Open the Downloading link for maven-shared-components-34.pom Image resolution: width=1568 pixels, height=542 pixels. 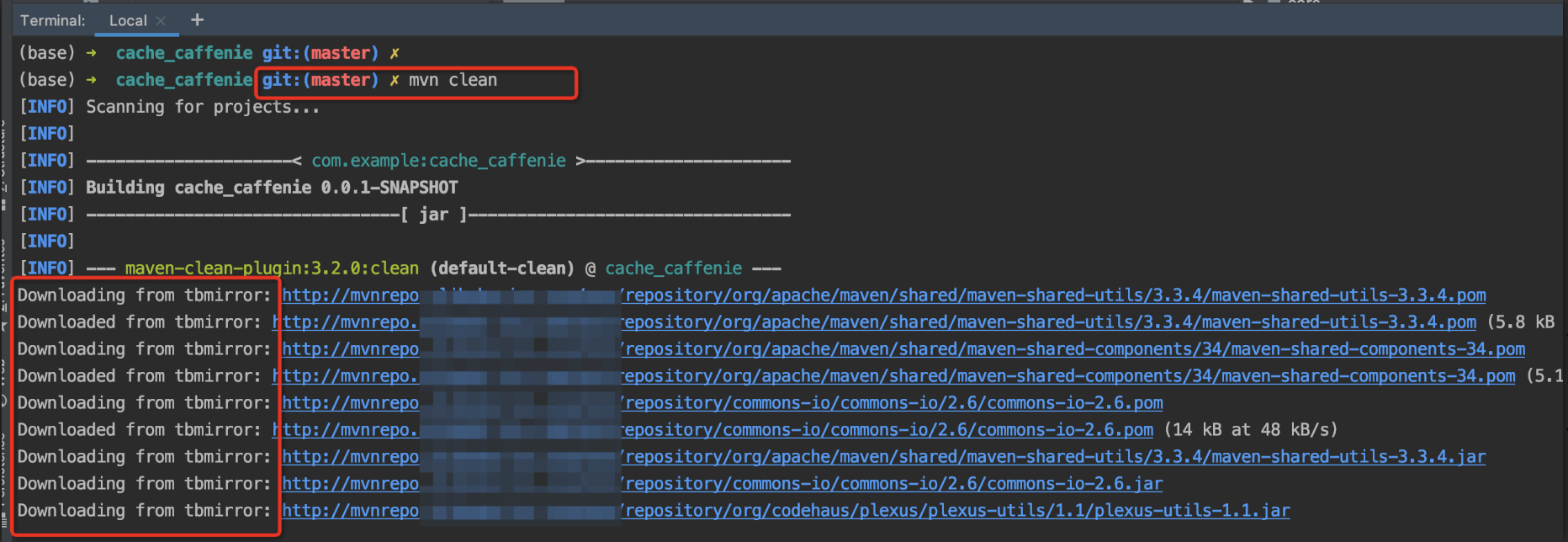pyautogui.click(x=903, y=349)
